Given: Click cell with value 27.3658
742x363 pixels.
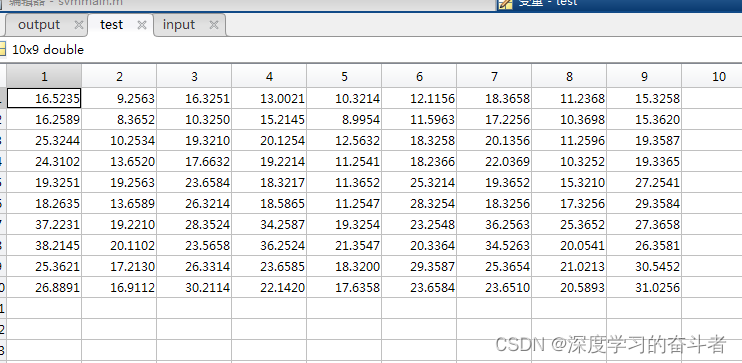Looking at the screenshot, I should (644, 224).
